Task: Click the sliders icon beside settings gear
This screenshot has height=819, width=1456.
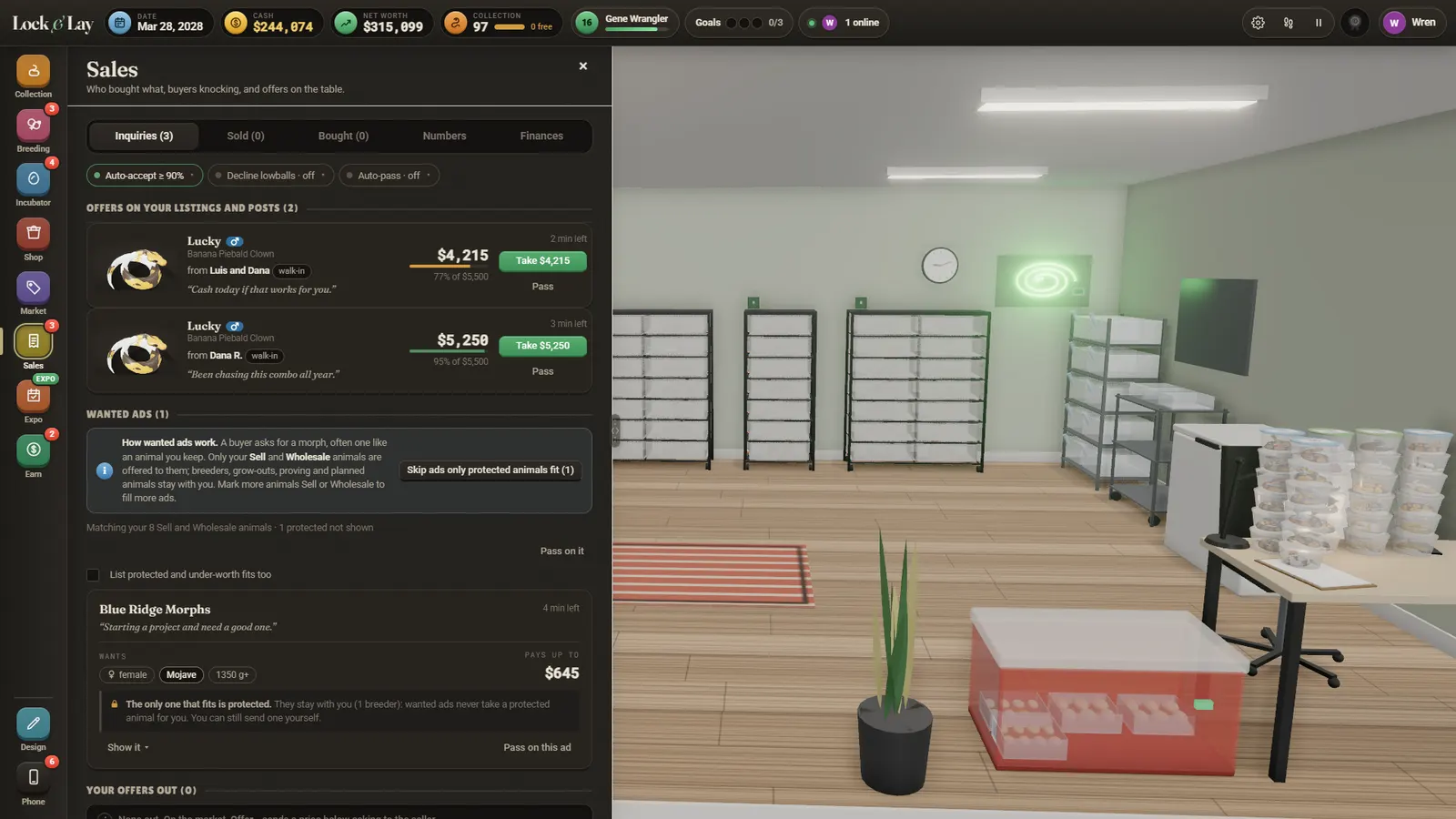Action: click(1288, 23)
